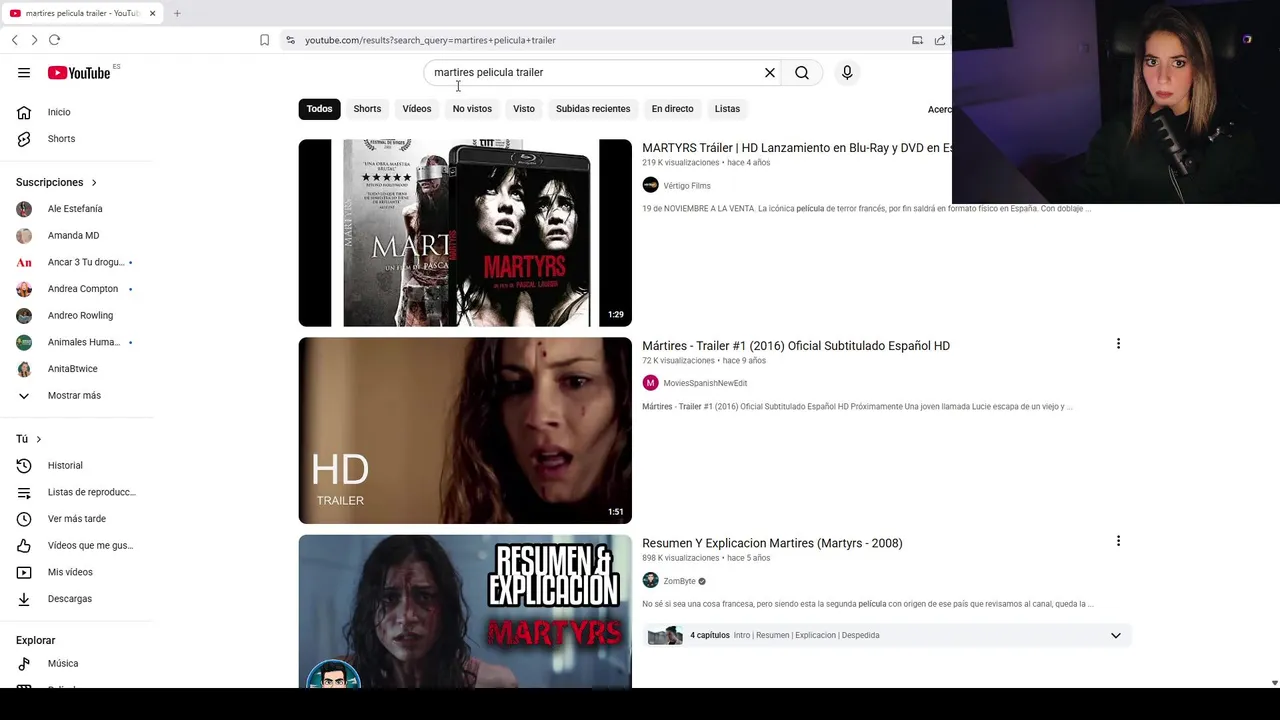The height and width of the screenshot is (720, 1280).
Task: Close the martires pelicula trailer tab
Action: click(153, 13)
